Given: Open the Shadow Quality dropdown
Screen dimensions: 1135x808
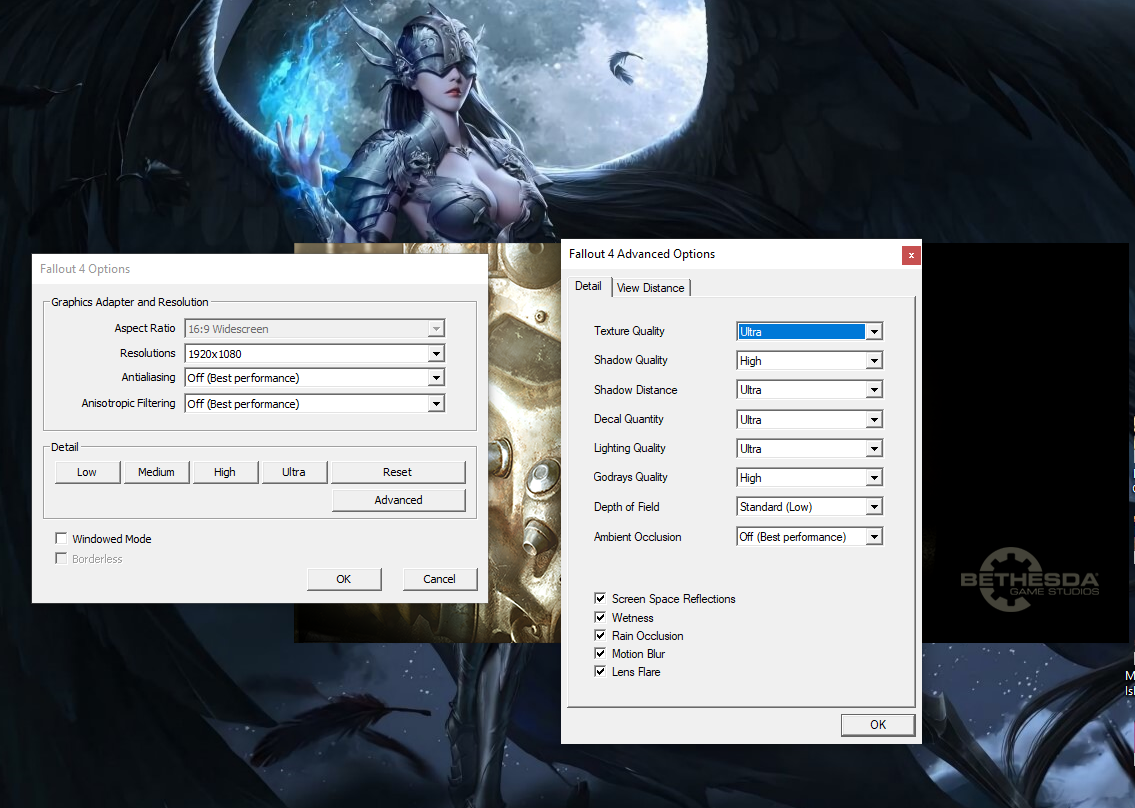Looking at the screenshot, I should (809, 361).
